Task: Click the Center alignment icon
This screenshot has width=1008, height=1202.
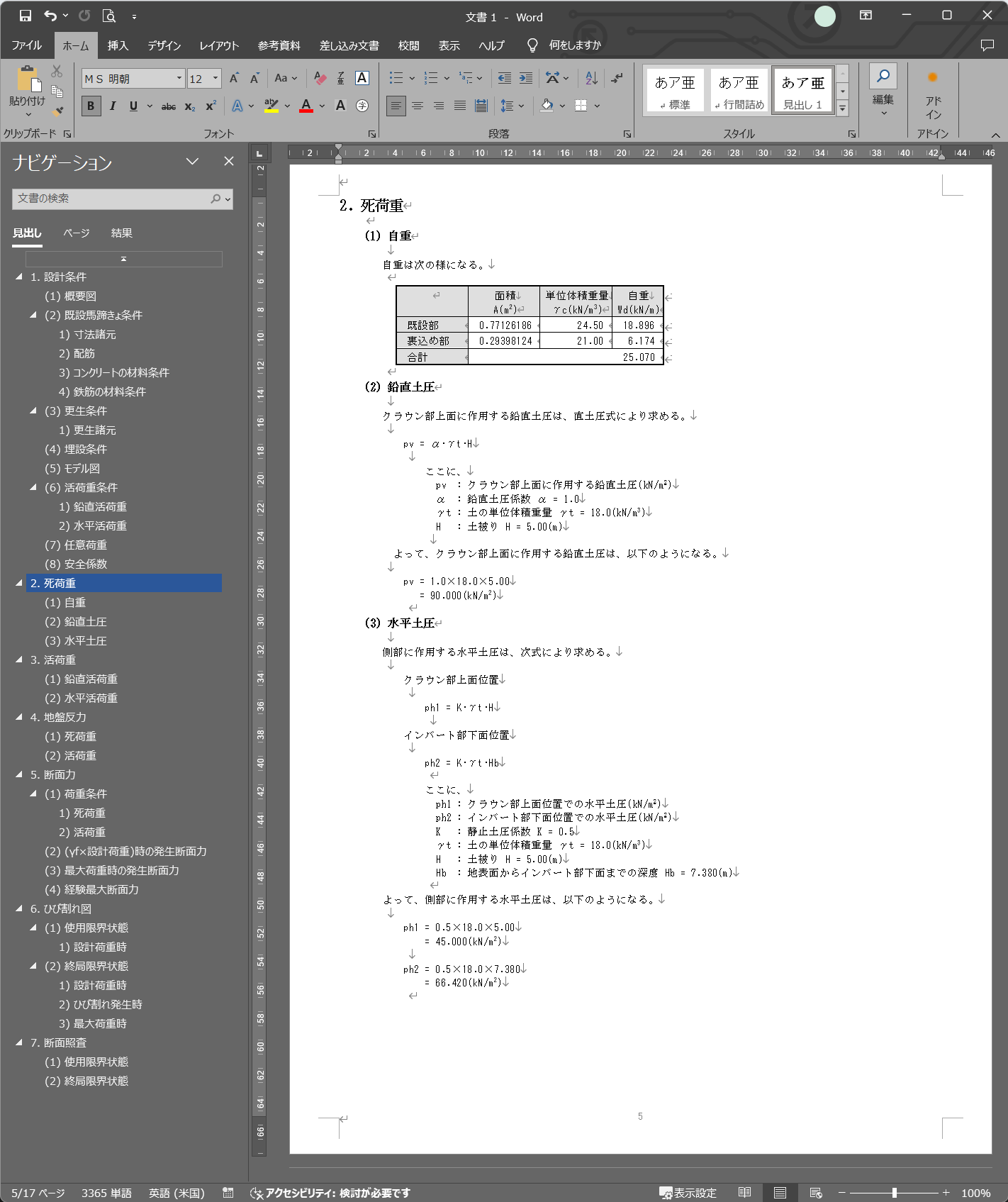Action: tap(418, 106)
